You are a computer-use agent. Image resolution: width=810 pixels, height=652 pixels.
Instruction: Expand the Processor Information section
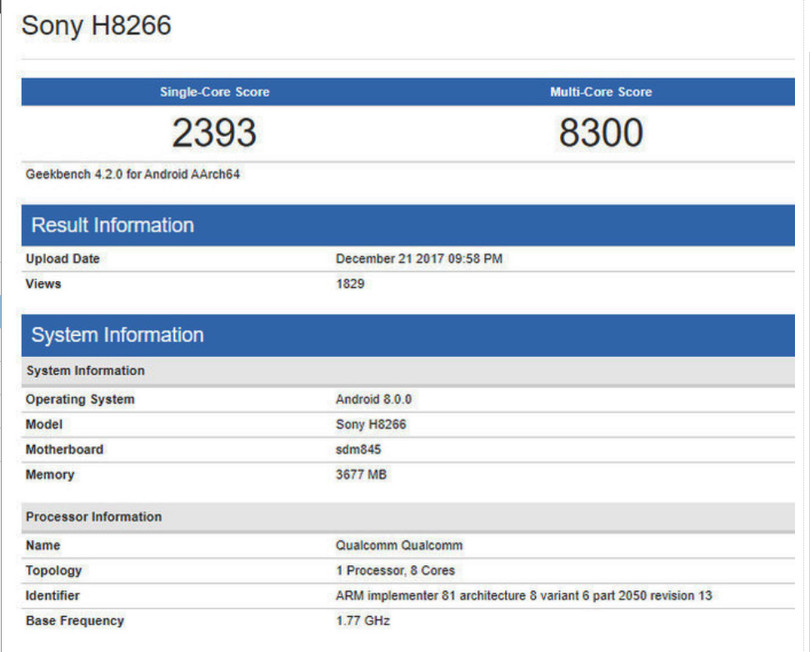point(93,516)
